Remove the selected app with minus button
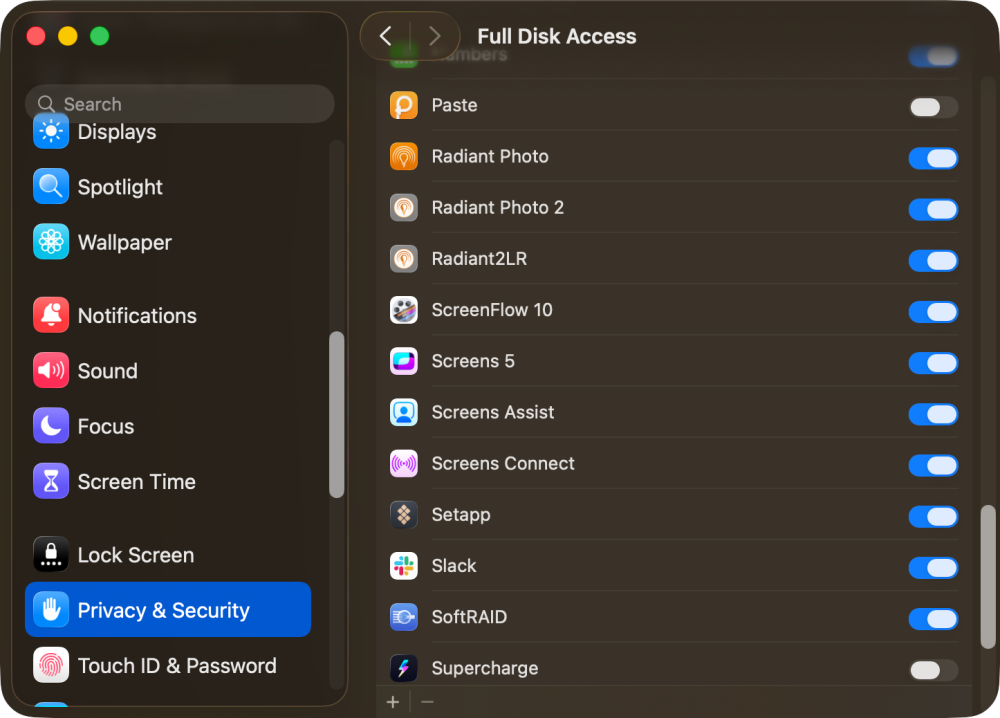 click(x=427, y=702)
